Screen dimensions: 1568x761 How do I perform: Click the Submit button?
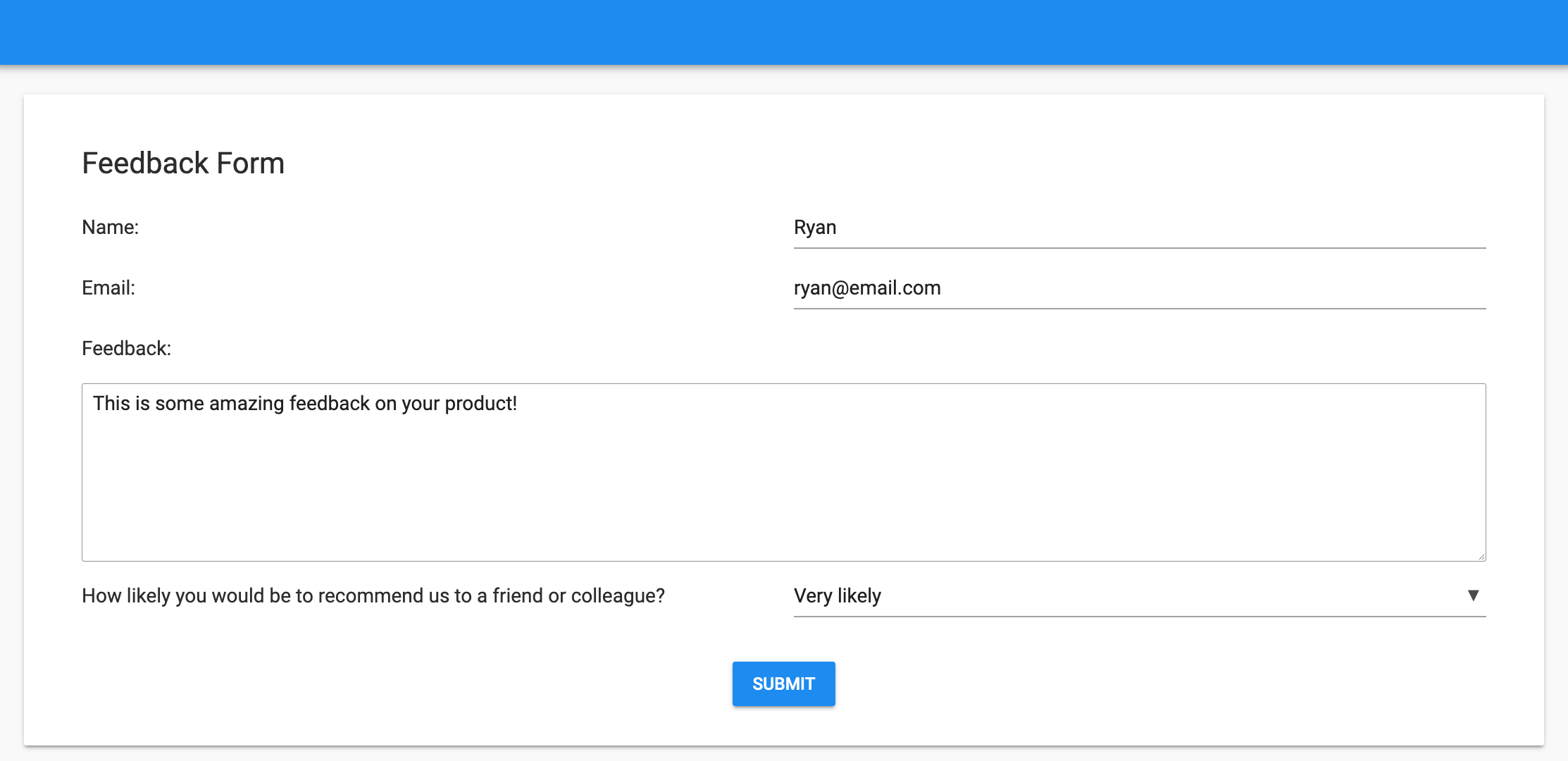click(x=783, y=683)
